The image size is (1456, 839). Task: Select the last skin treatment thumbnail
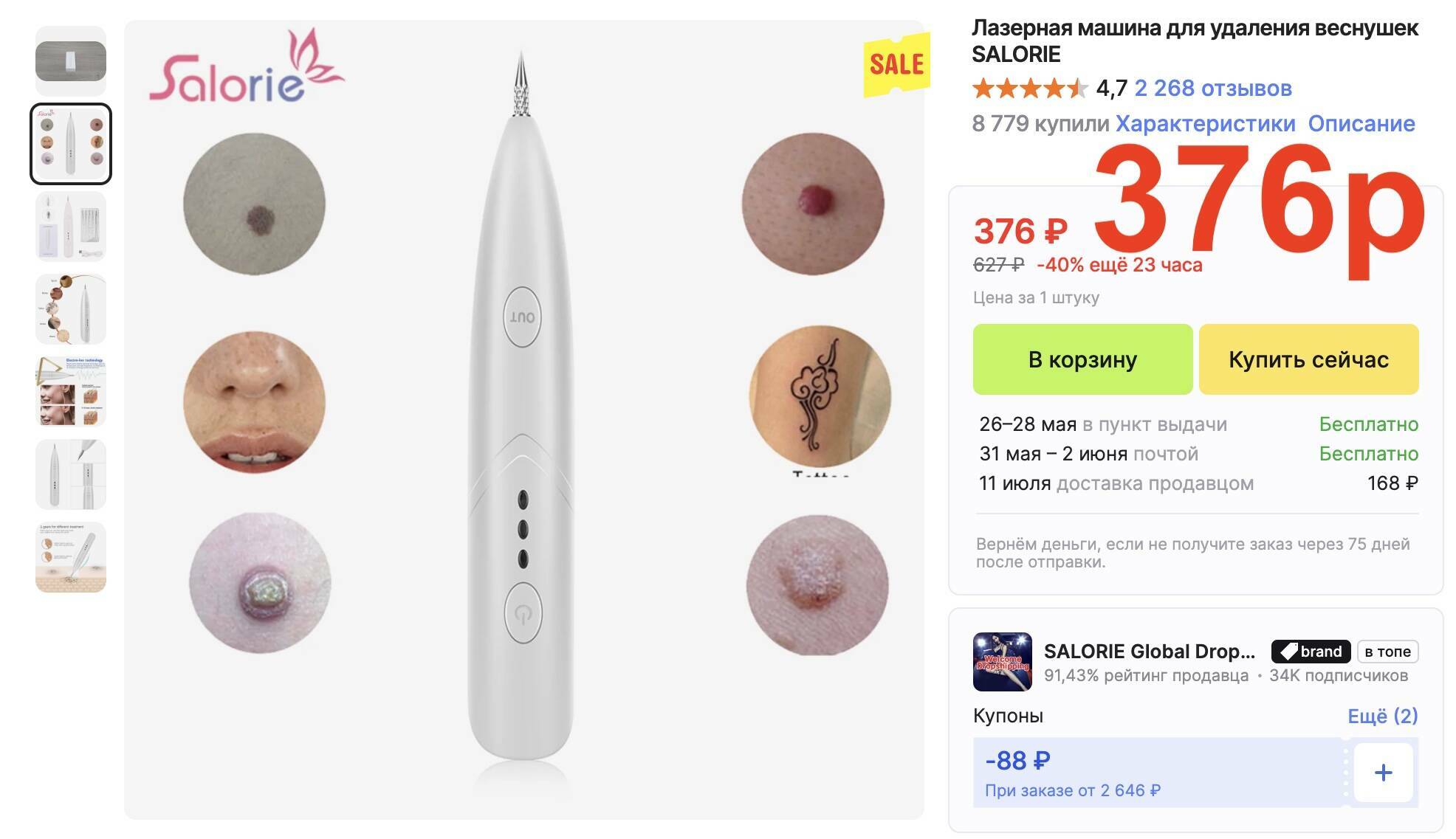click(71, 557)
